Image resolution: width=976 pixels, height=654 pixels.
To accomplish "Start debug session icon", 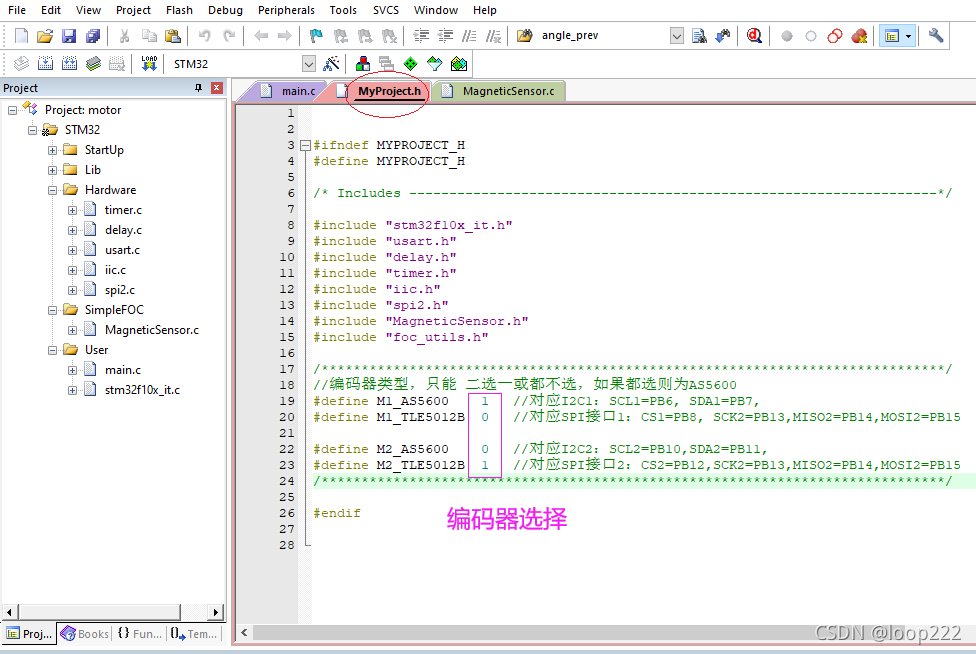I will pos(754,35).
